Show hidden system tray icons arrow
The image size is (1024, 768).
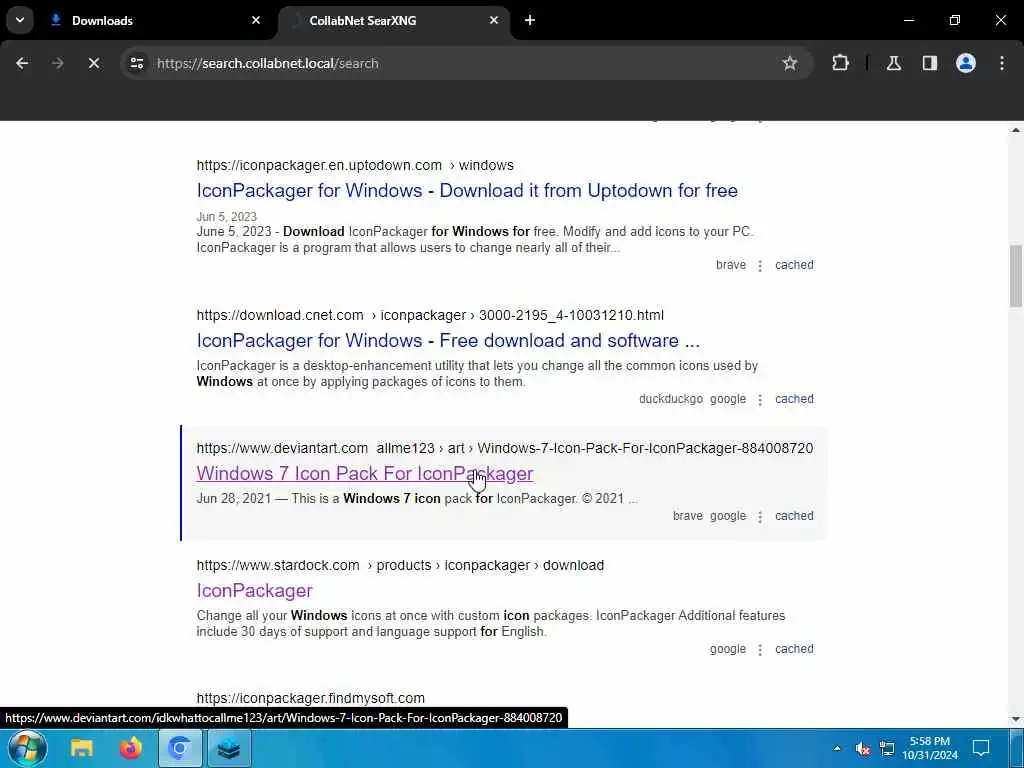[837, 748]
